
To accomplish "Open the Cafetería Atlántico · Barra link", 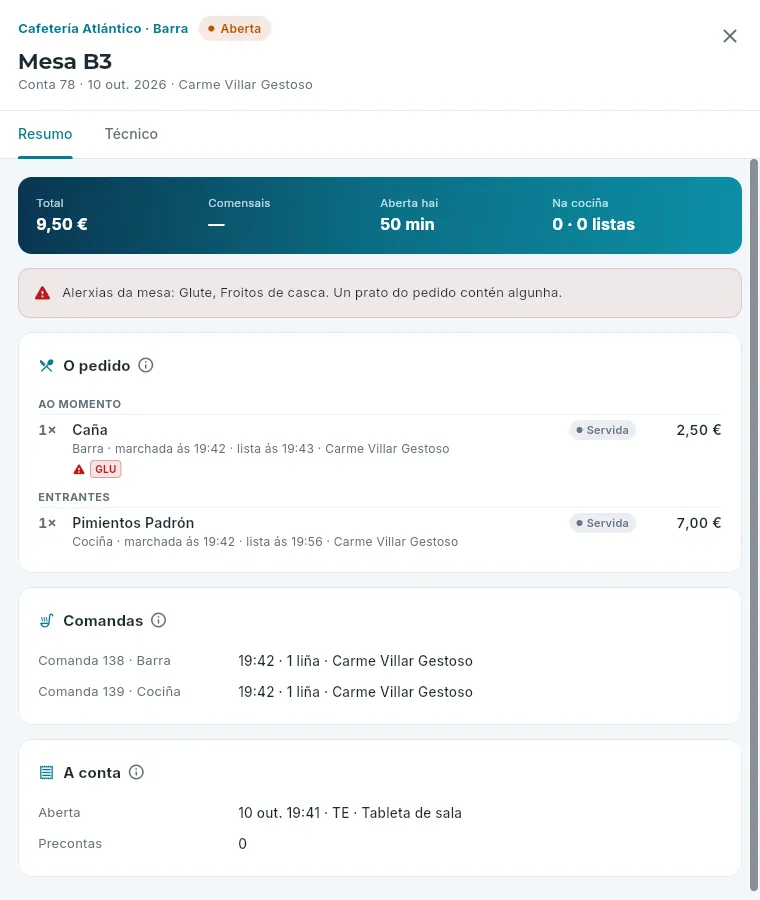I will (103, 29).
